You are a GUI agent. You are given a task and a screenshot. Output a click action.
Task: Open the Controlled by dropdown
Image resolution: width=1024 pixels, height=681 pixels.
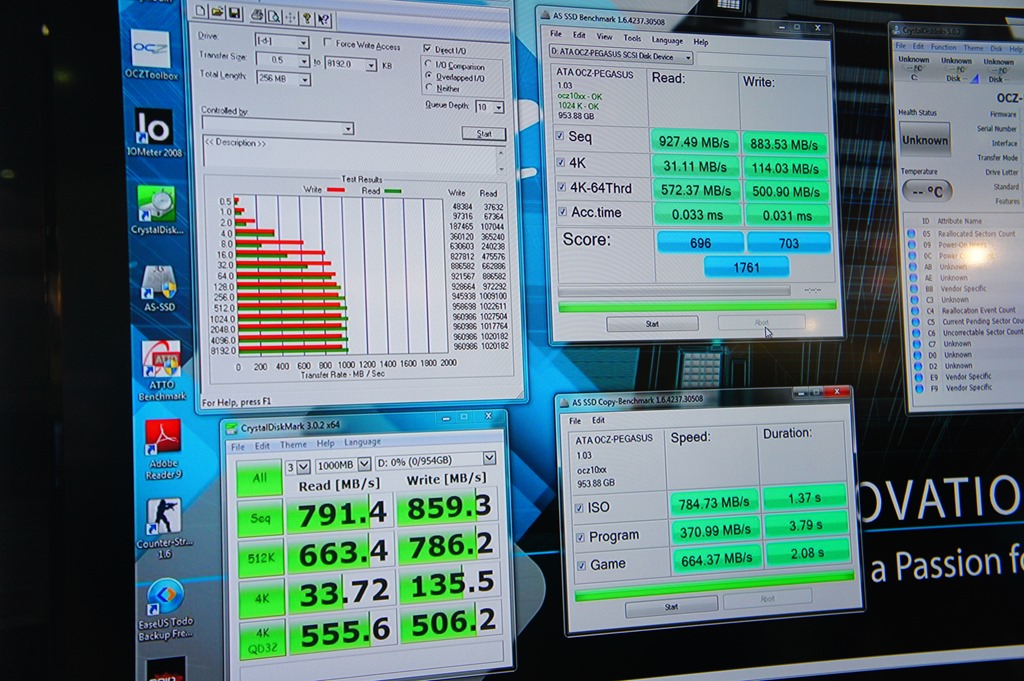click(348, 129)
